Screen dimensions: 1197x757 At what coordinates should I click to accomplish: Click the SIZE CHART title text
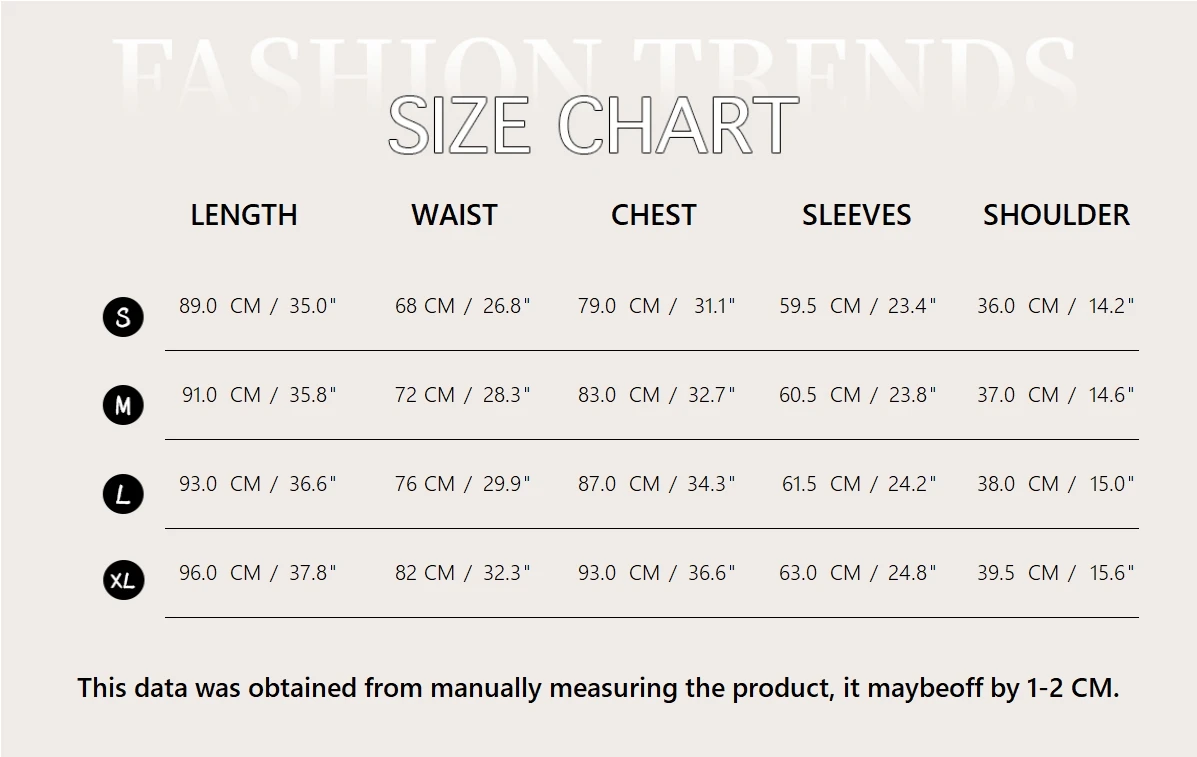[594, 125]
